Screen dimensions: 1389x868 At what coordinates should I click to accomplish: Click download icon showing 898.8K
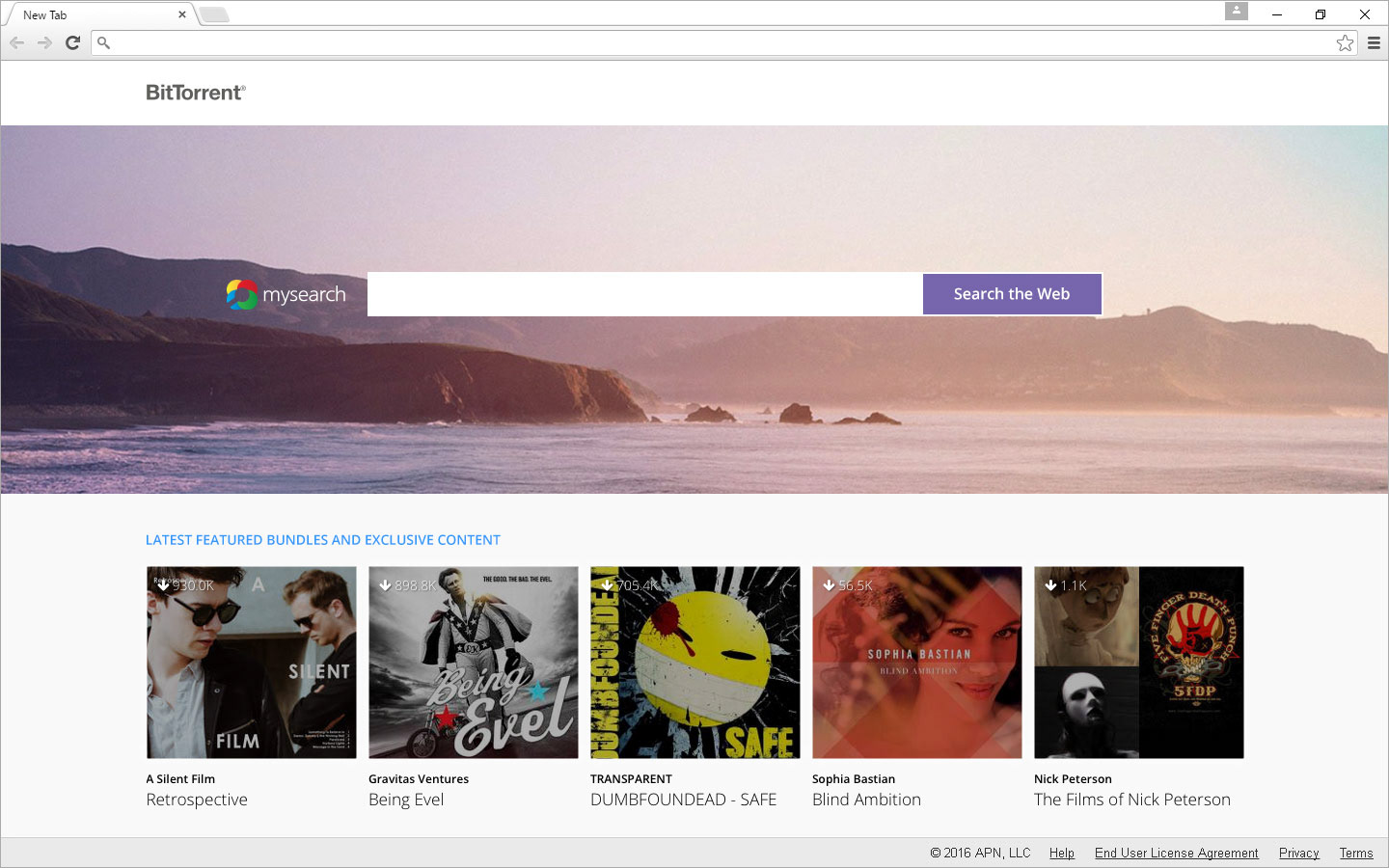(x=385, y=584)
